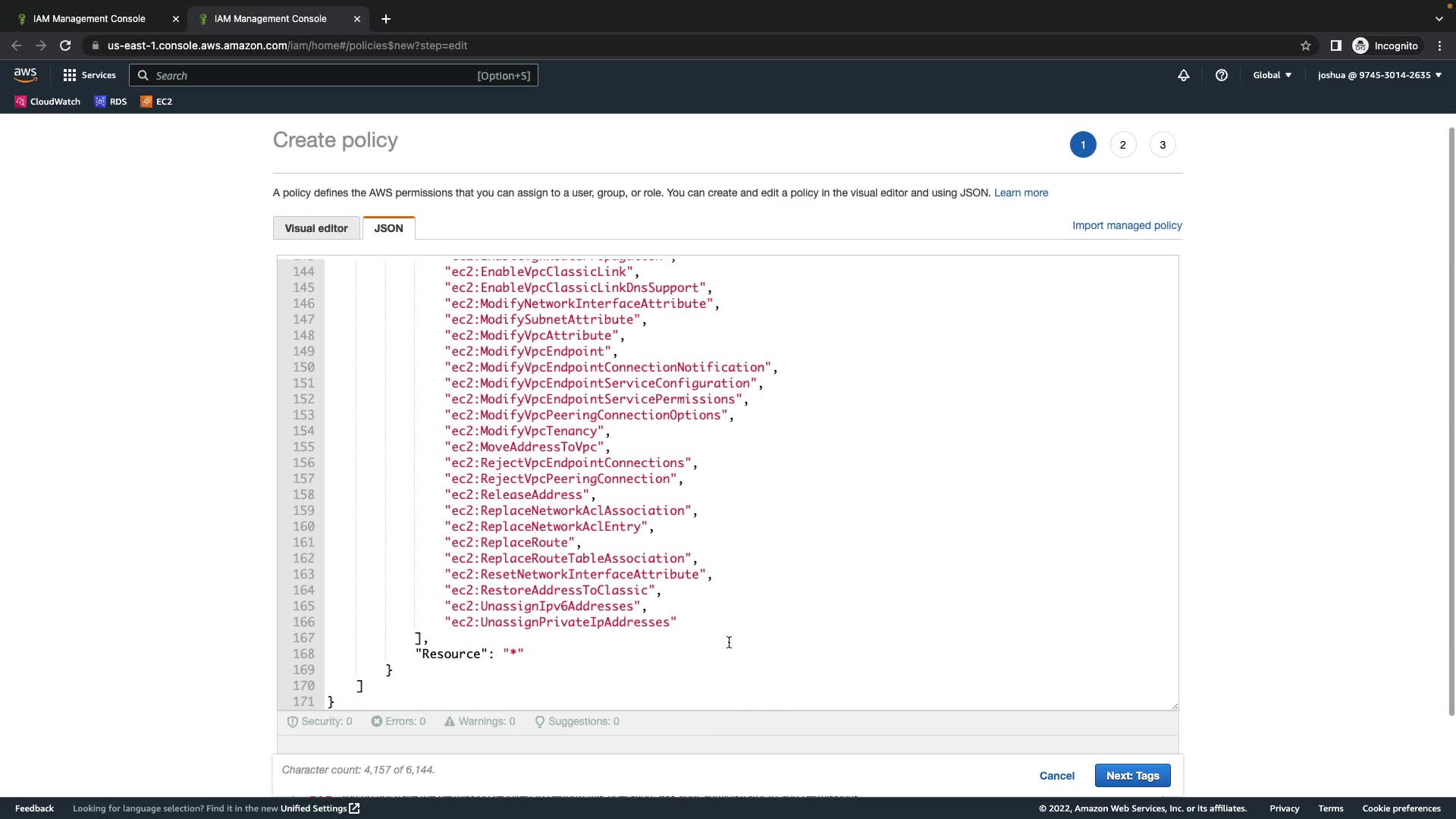Open the CloudWatch bookmark shortcut

coord(47,102)
